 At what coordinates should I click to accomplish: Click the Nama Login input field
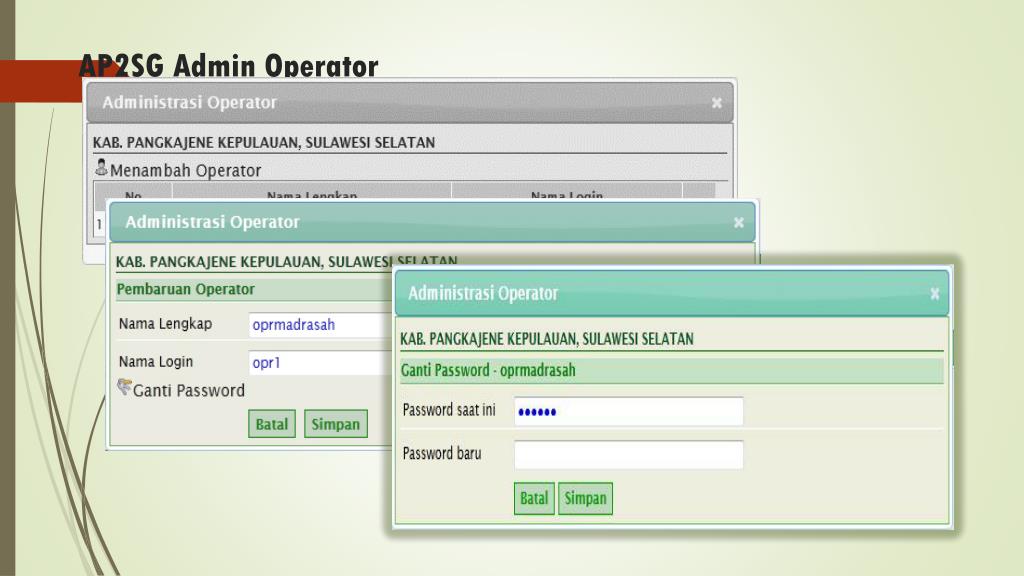tap(321, 362)
